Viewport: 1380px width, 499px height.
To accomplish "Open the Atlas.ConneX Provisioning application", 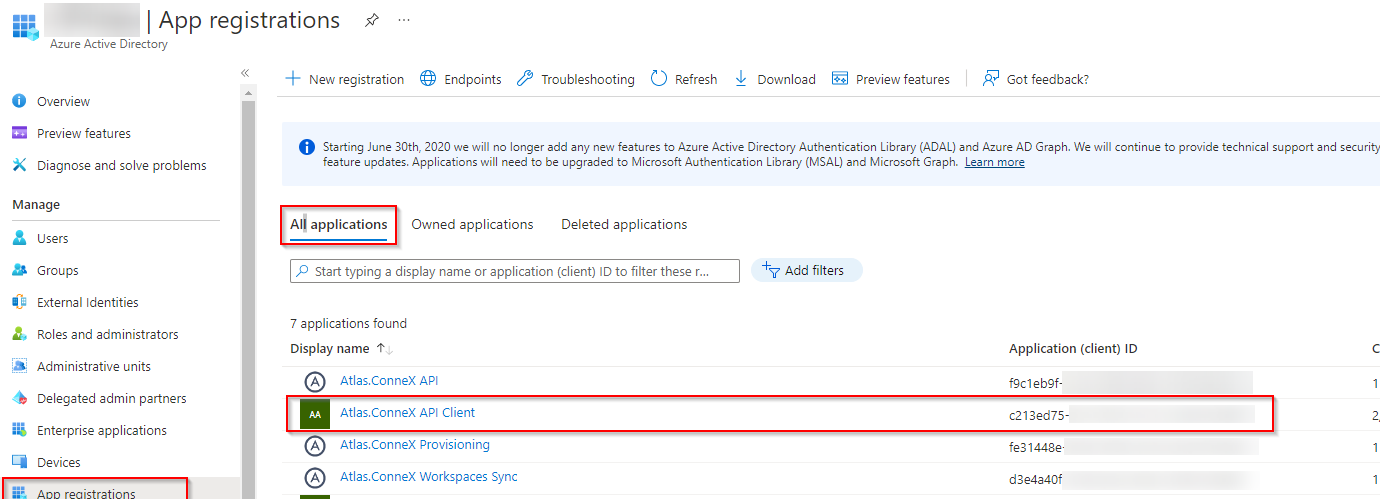I will 415,445.
